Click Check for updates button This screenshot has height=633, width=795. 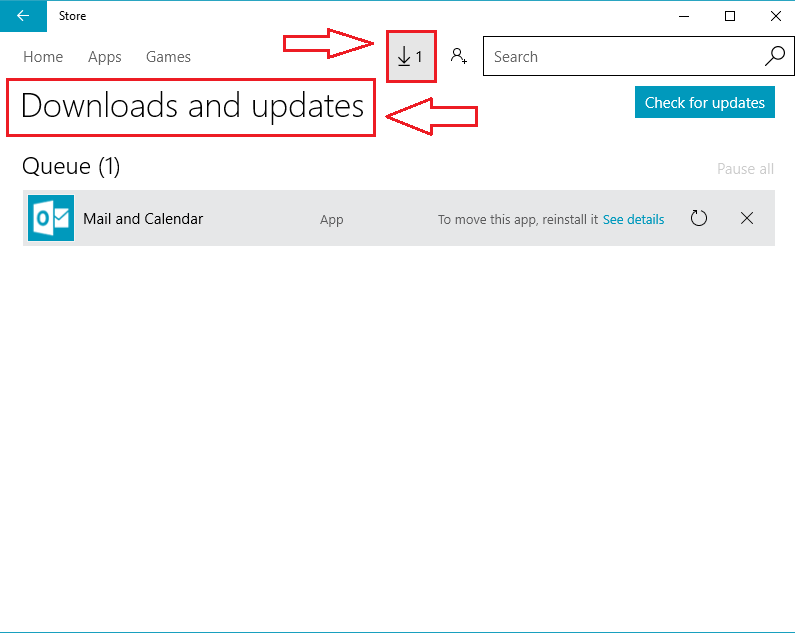705,102
